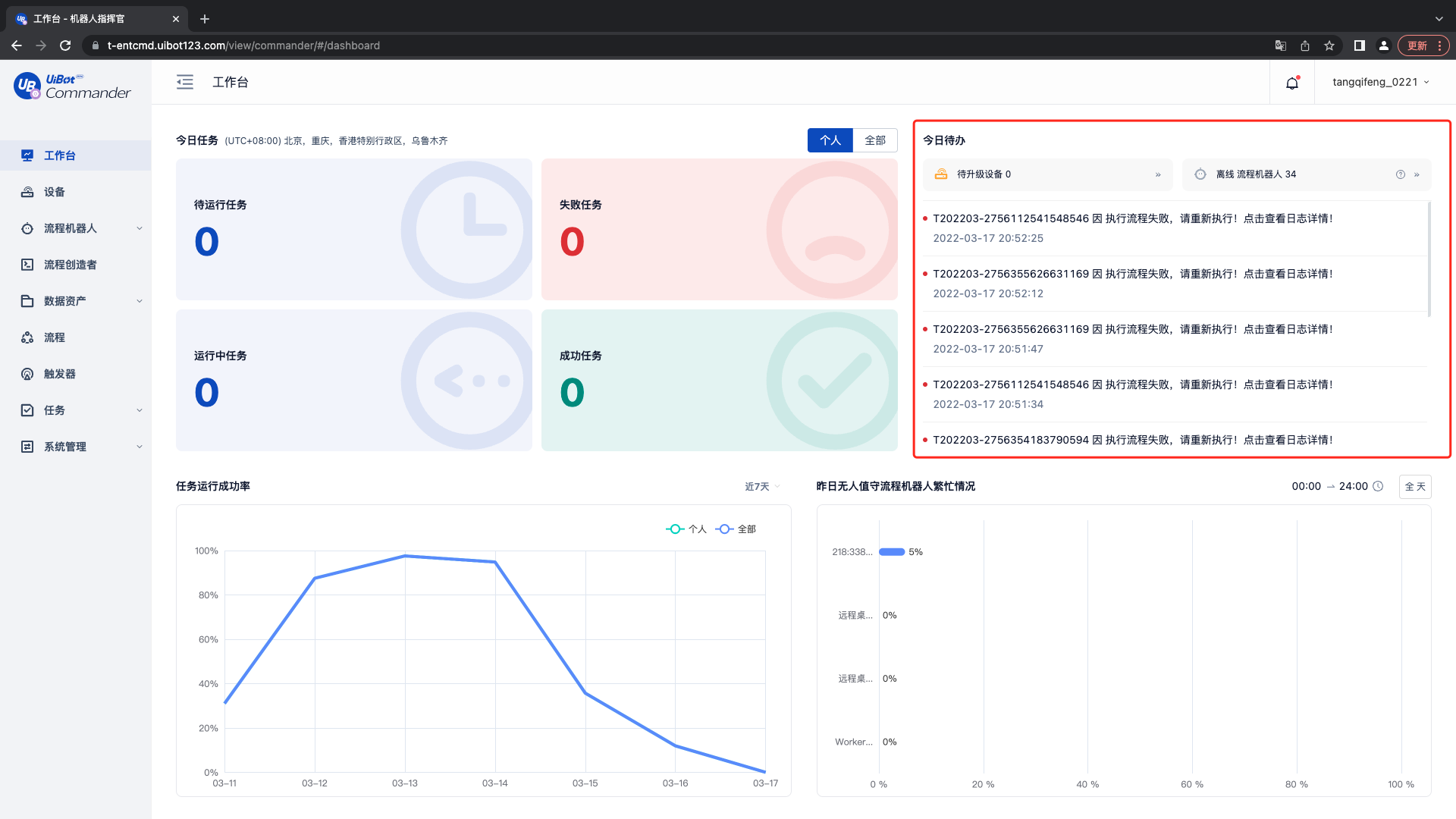Click the 流程 icon in sidebar
This screenshot has width=1456, height=819.
27,337
